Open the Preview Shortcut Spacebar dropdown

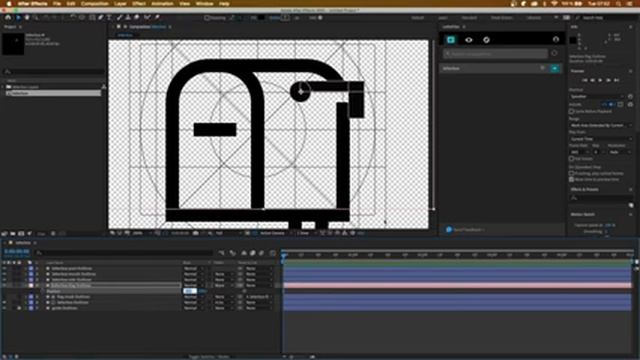(x=597, y=97)
